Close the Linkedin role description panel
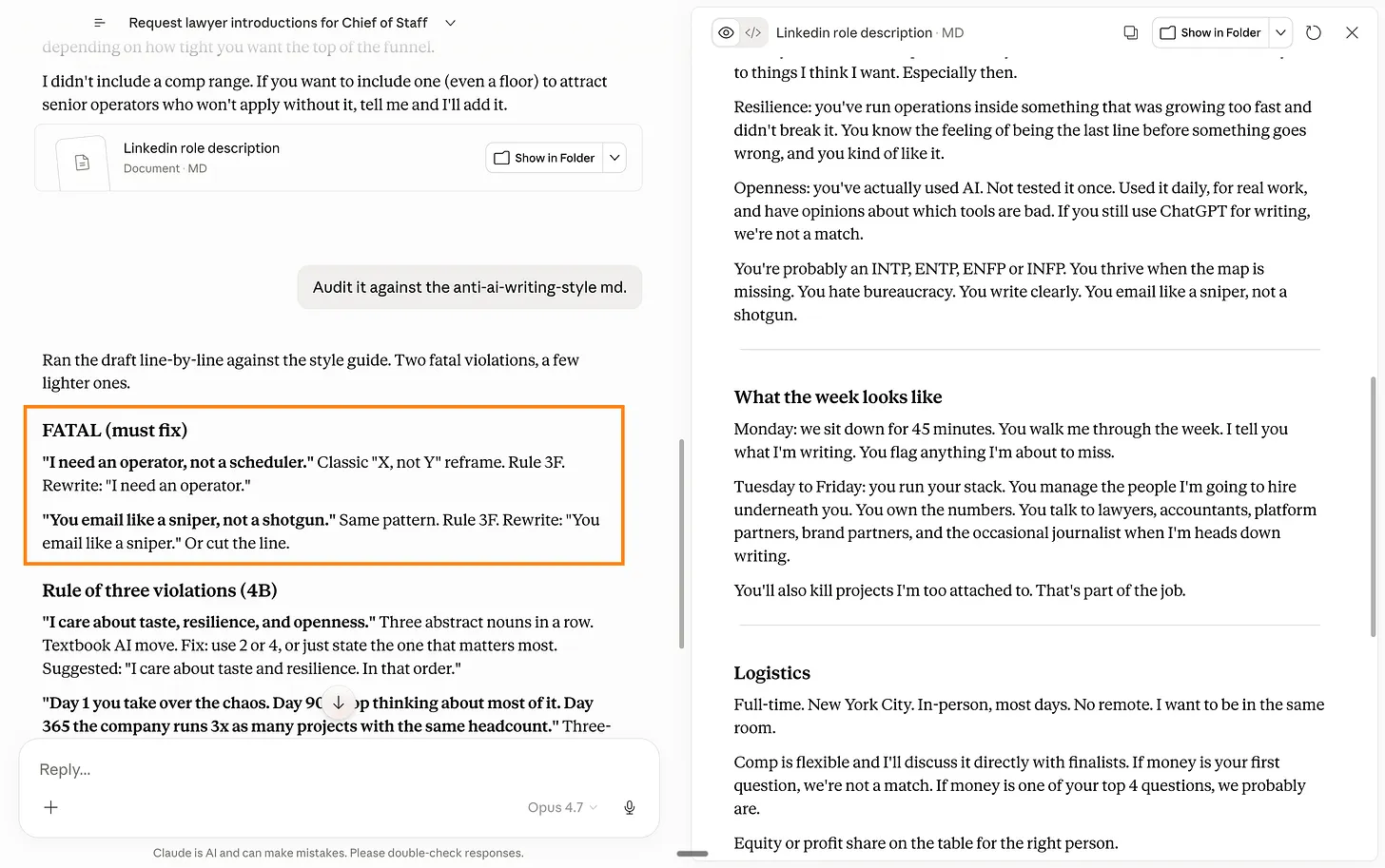Image resolution: width=1385 pixels, height=868 pixels. pos(1352,32)
